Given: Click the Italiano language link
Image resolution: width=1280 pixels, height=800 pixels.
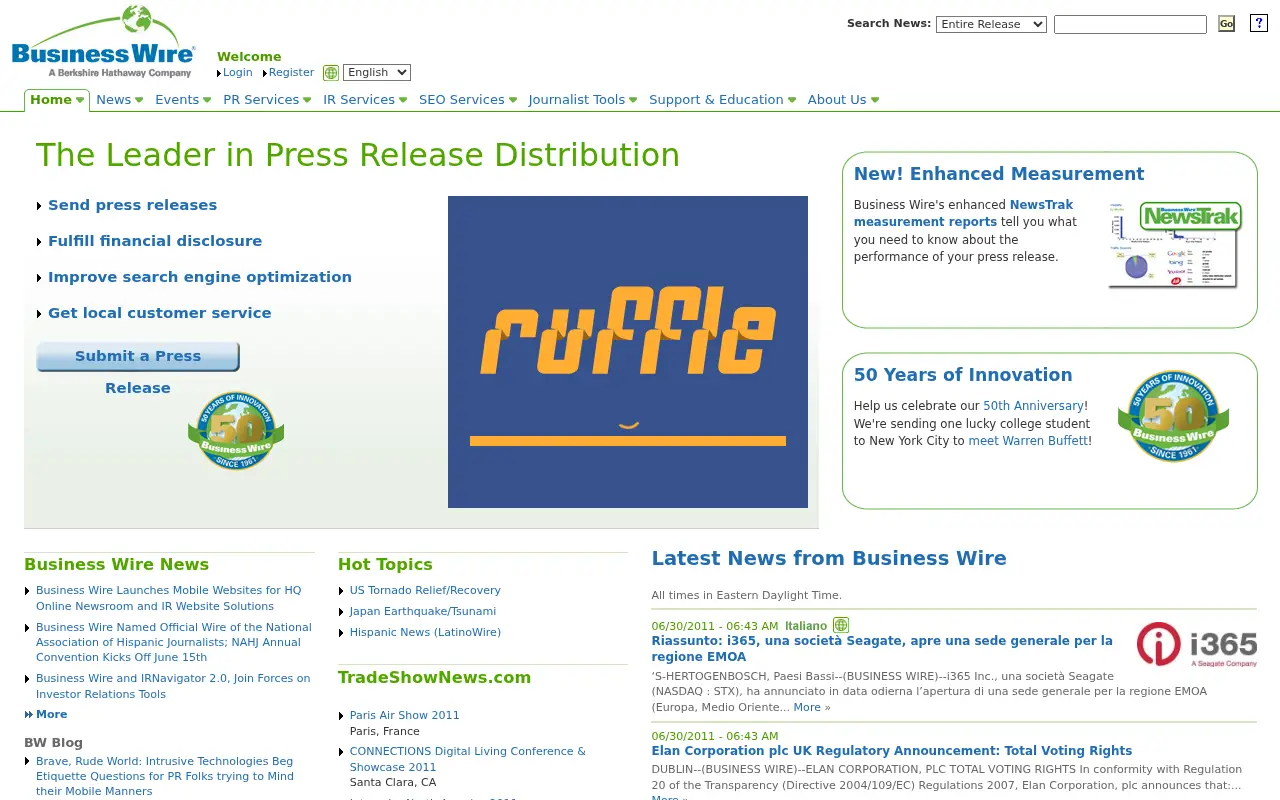Looking at the screenshot, I should (806, 626).
